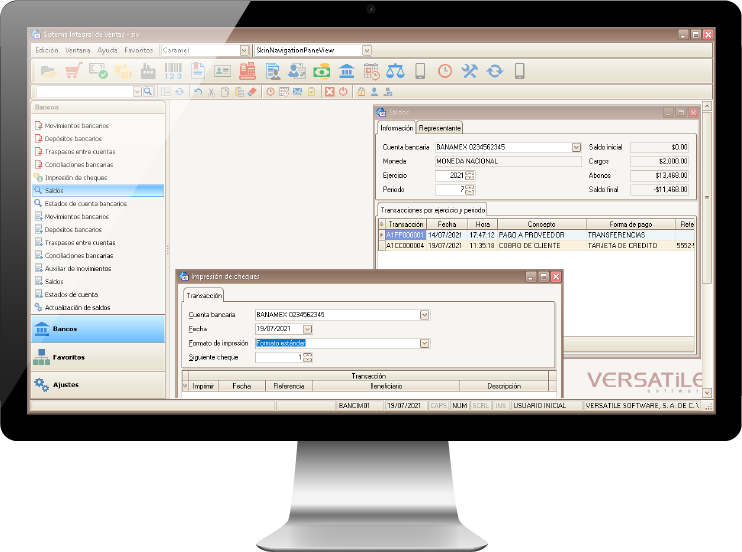Expand Cuenta bancaria dropdown in Saldos window

(x=576, y=147)
